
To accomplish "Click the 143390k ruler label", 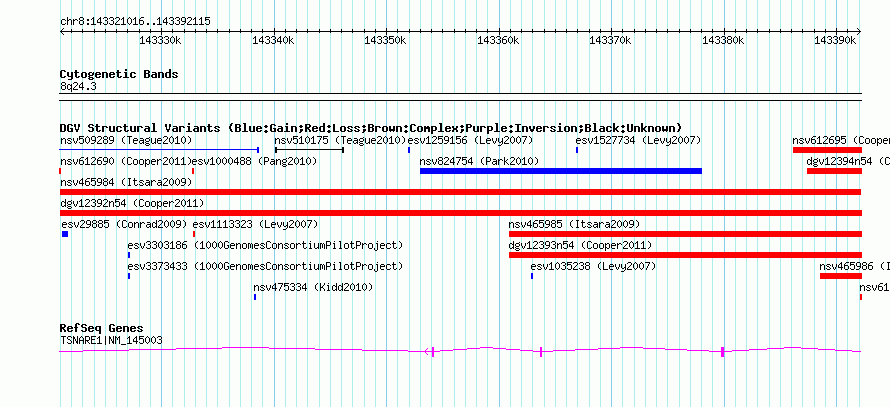I will [836, 41].
